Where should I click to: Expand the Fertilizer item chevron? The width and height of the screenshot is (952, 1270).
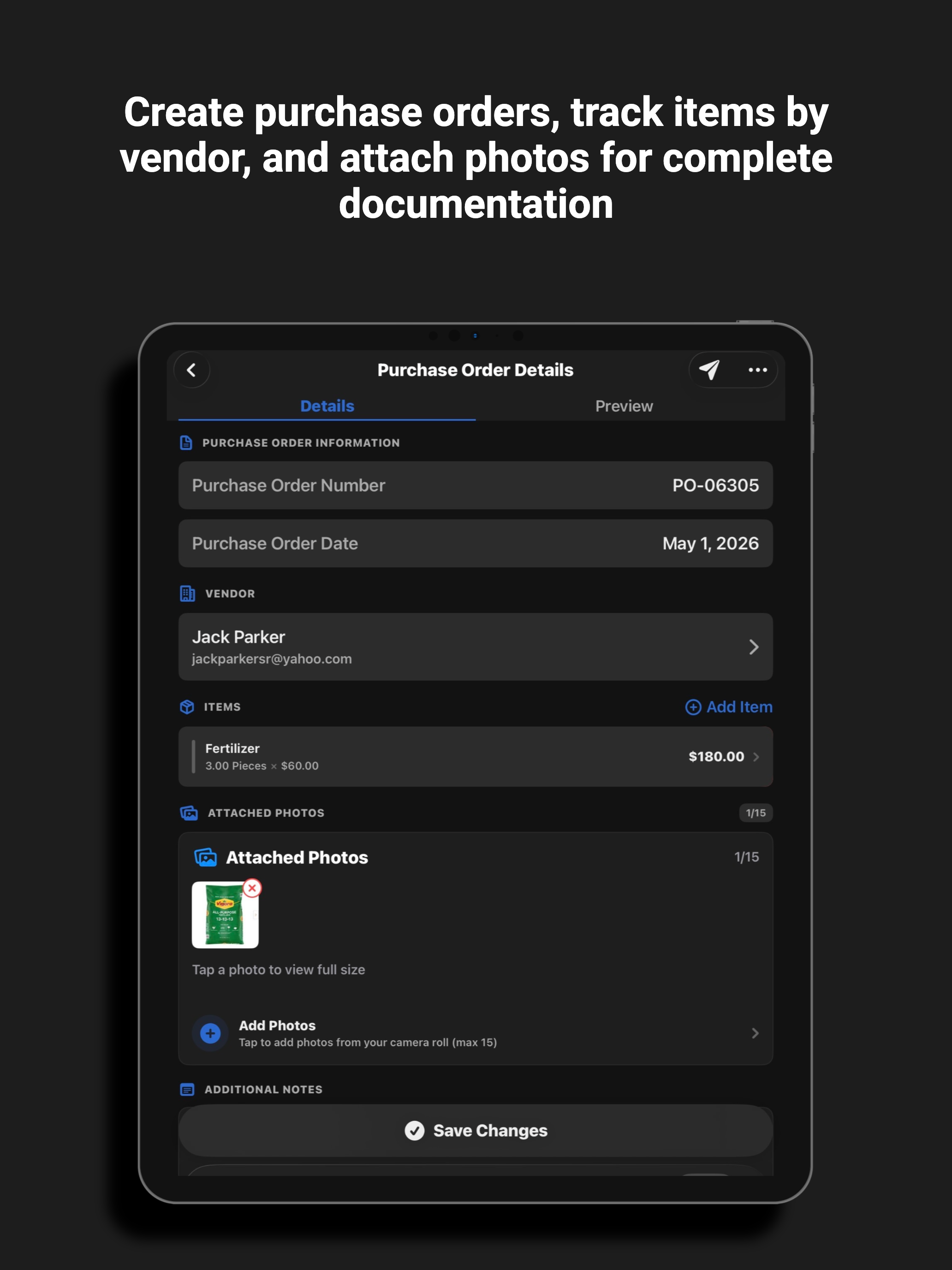(x=756, y=757)
